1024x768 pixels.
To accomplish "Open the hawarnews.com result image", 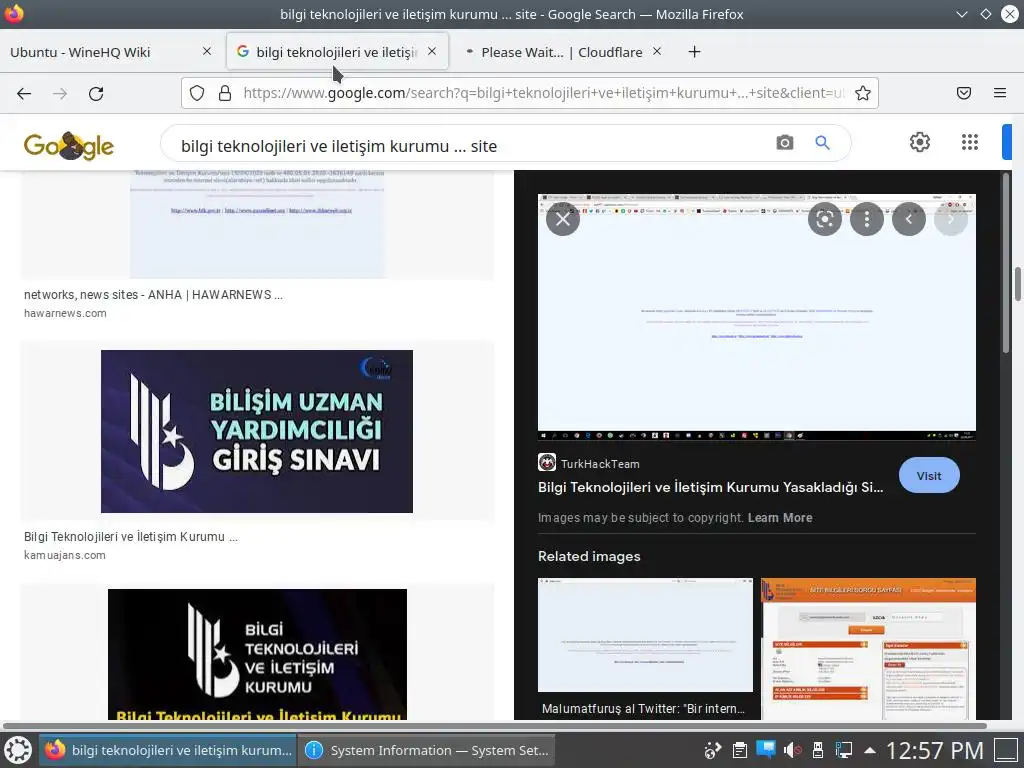I will [257, 224].
